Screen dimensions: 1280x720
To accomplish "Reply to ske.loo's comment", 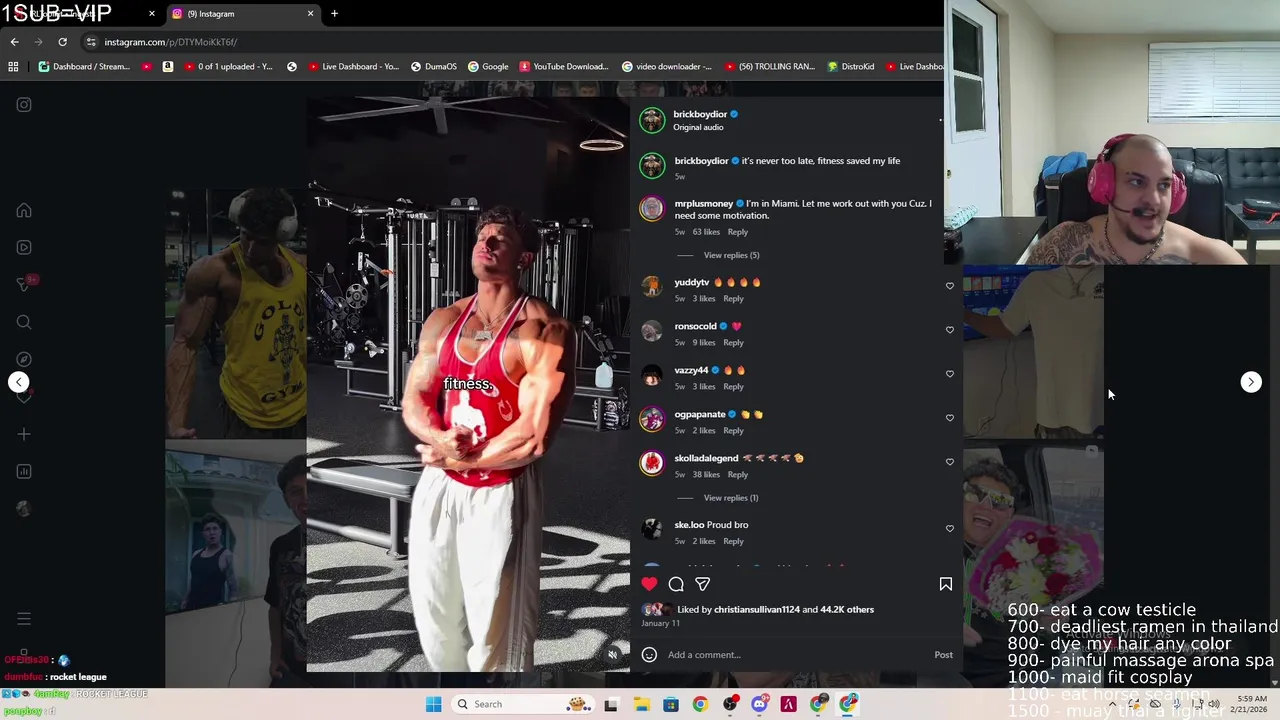I will coord(733,541).
